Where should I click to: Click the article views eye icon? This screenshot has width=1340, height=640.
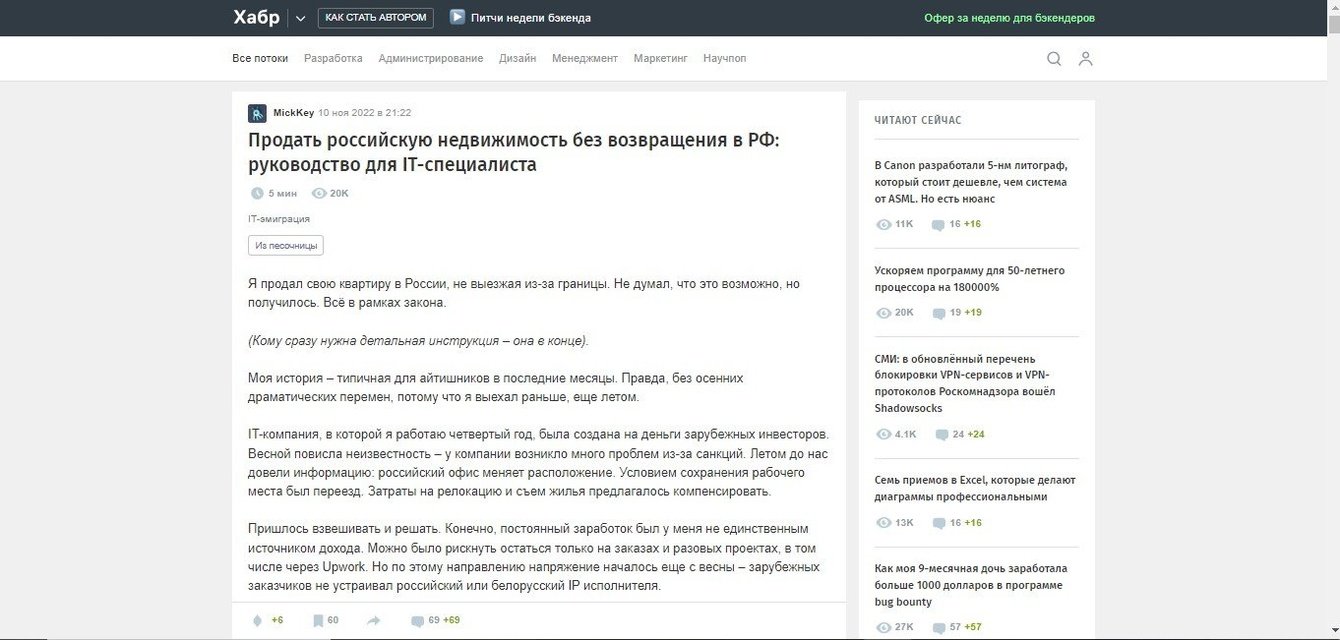319,193
